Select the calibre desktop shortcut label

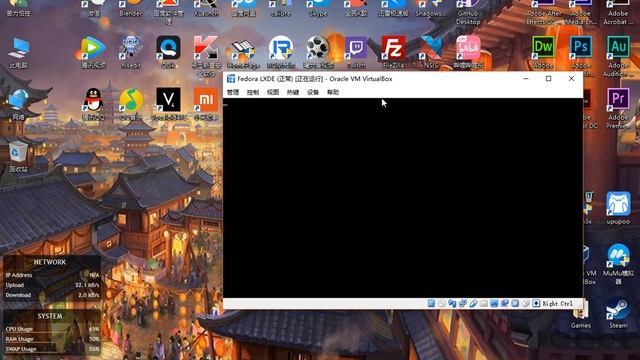click(x=281, y=13)
